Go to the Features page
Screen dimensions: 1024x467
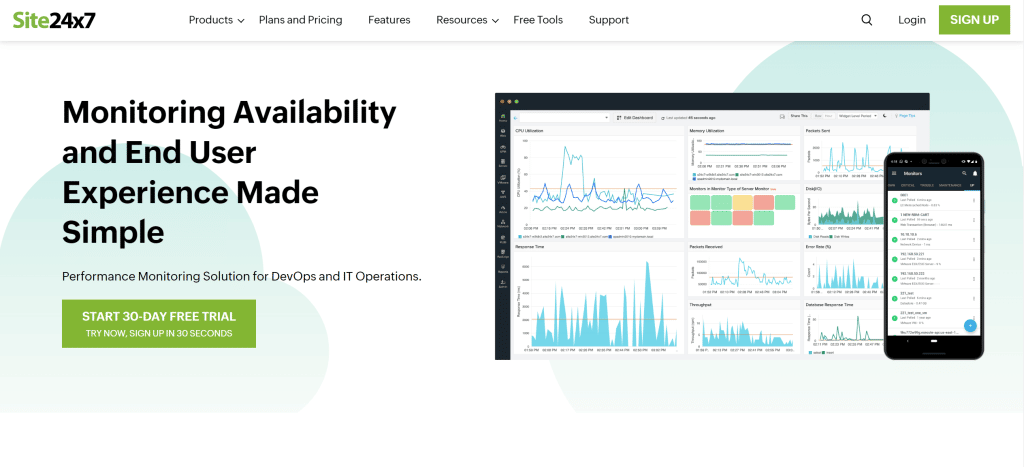click(389, 20)
